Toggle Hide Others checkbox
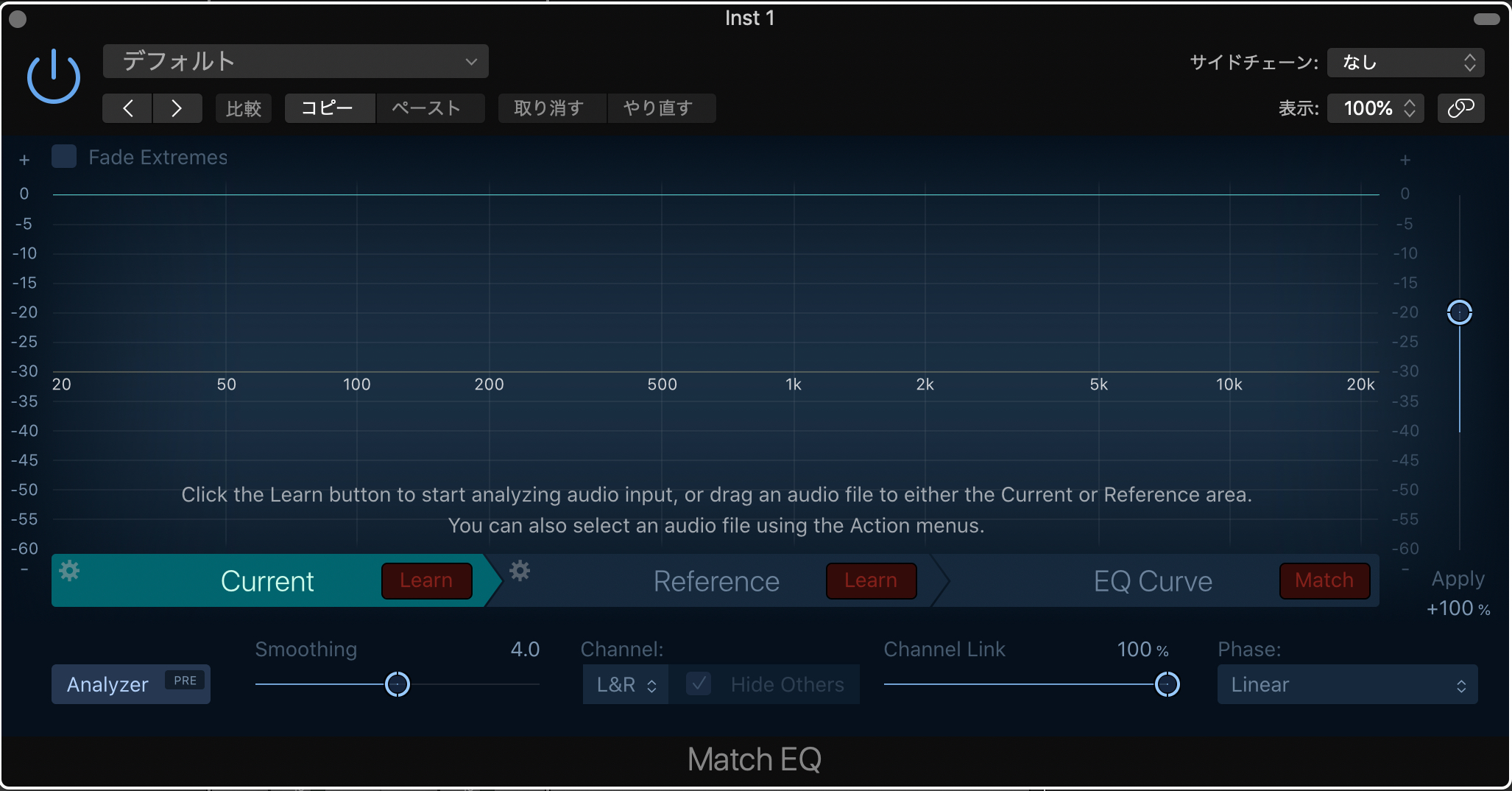 (699, 684)
